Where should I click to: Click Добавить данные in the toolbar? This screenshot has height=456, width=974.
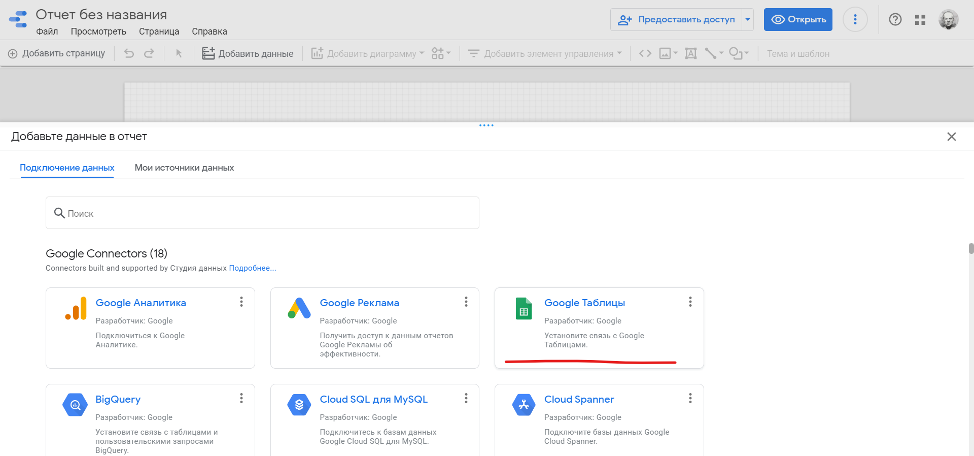[x=247, y=54]
